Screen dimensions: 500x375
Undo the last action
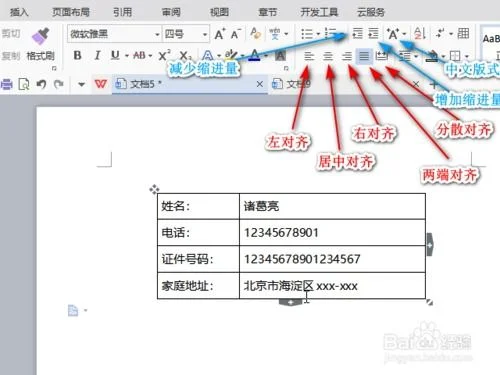41,84
